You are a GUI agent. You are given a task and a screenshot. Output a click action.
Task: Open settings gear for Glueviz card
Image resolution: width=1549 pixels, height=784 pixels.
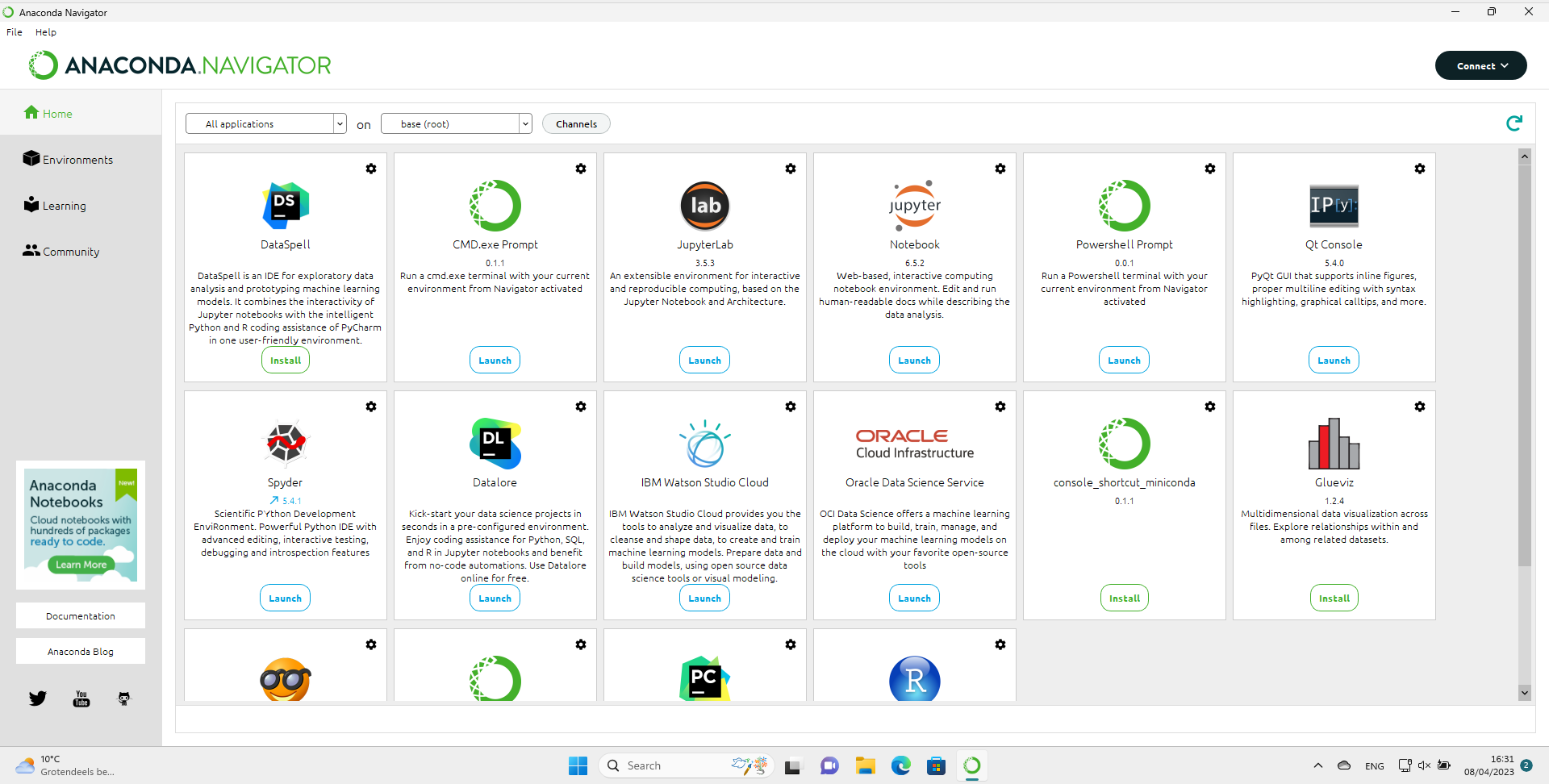pyautogui.click(x=1420, y=407)
